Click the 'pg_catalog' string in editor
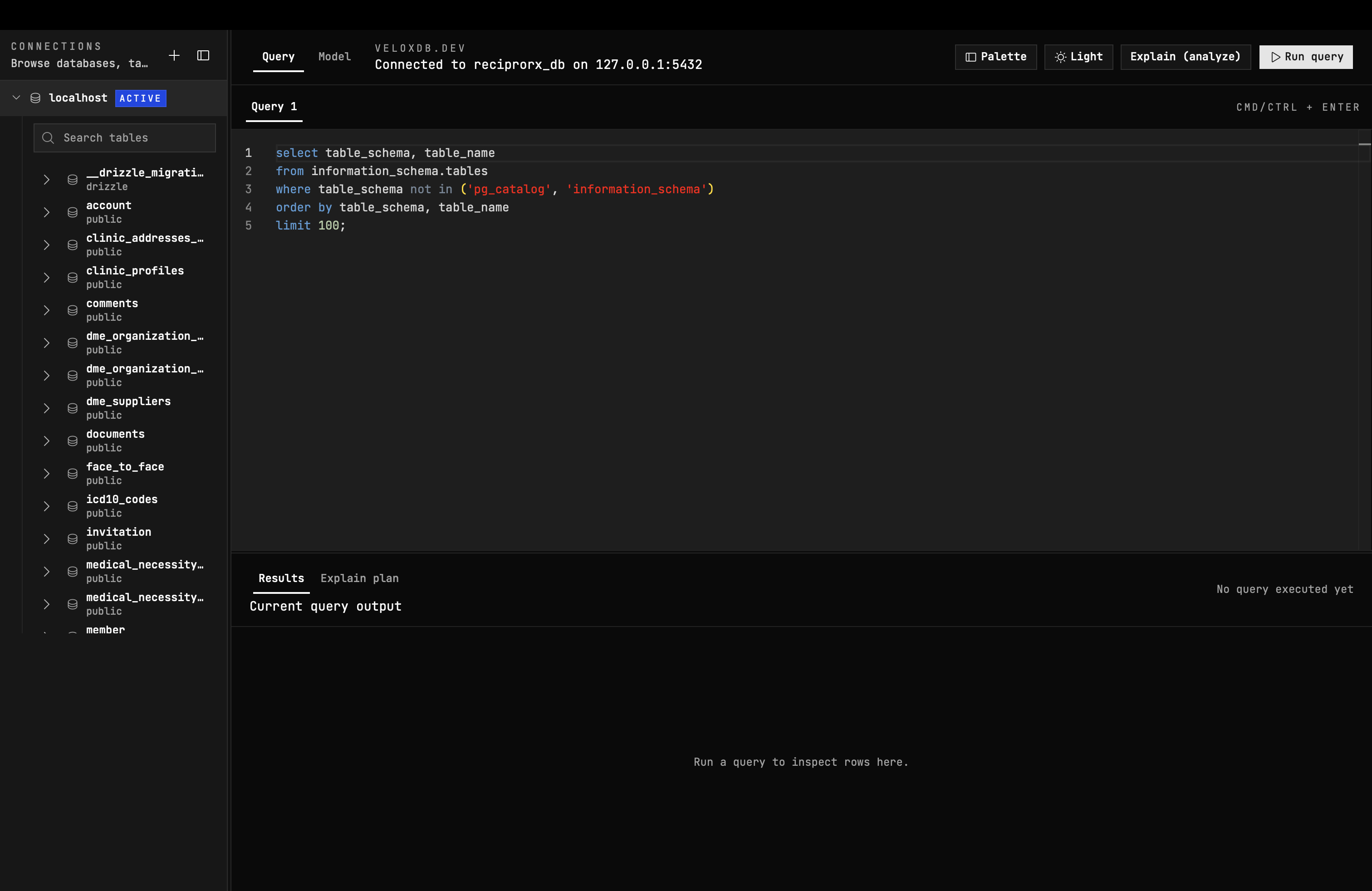Screen dimensions: 1372x891 (x=509, y=189)
